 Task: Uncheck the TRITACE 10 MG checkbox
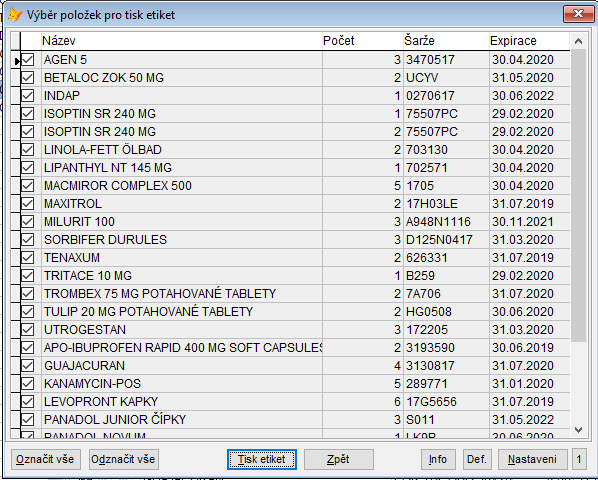[27, 275]
